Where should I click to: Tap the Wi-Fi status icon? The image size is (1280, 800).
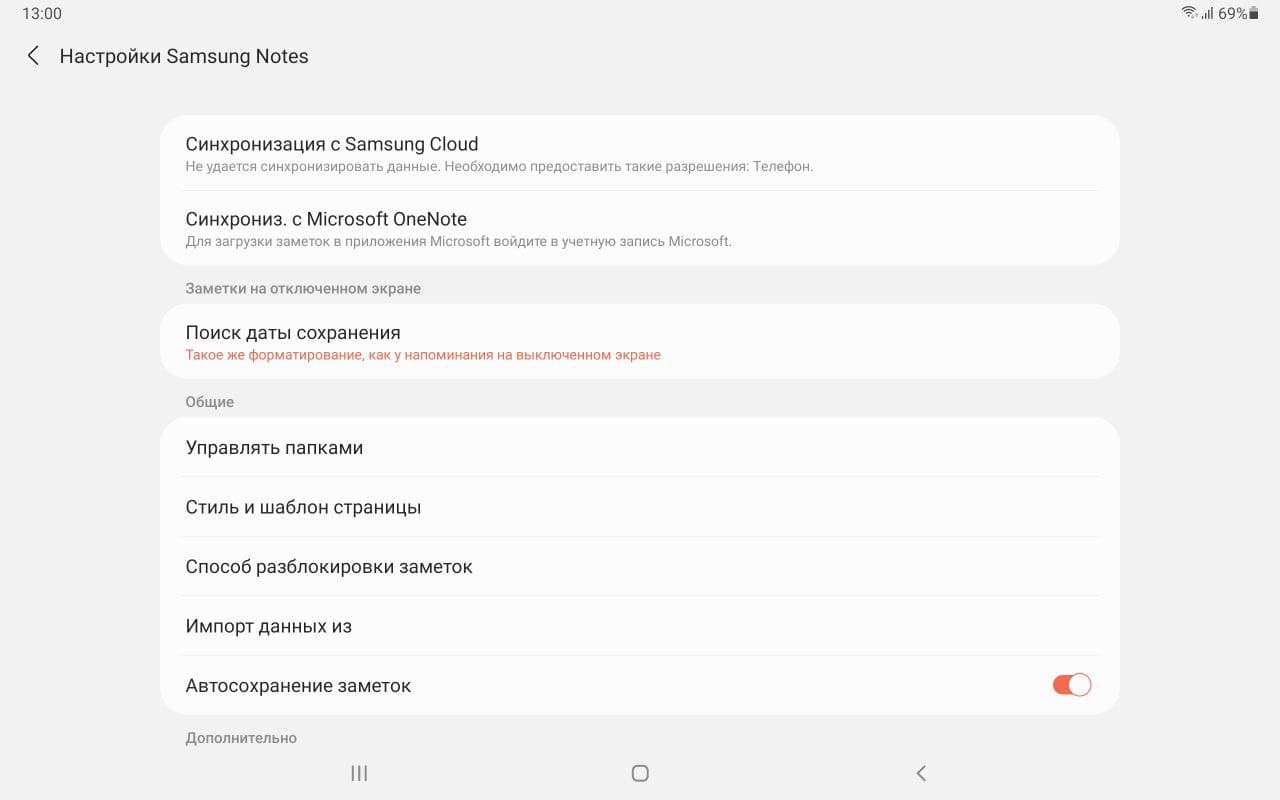[x=1189, y=13]
